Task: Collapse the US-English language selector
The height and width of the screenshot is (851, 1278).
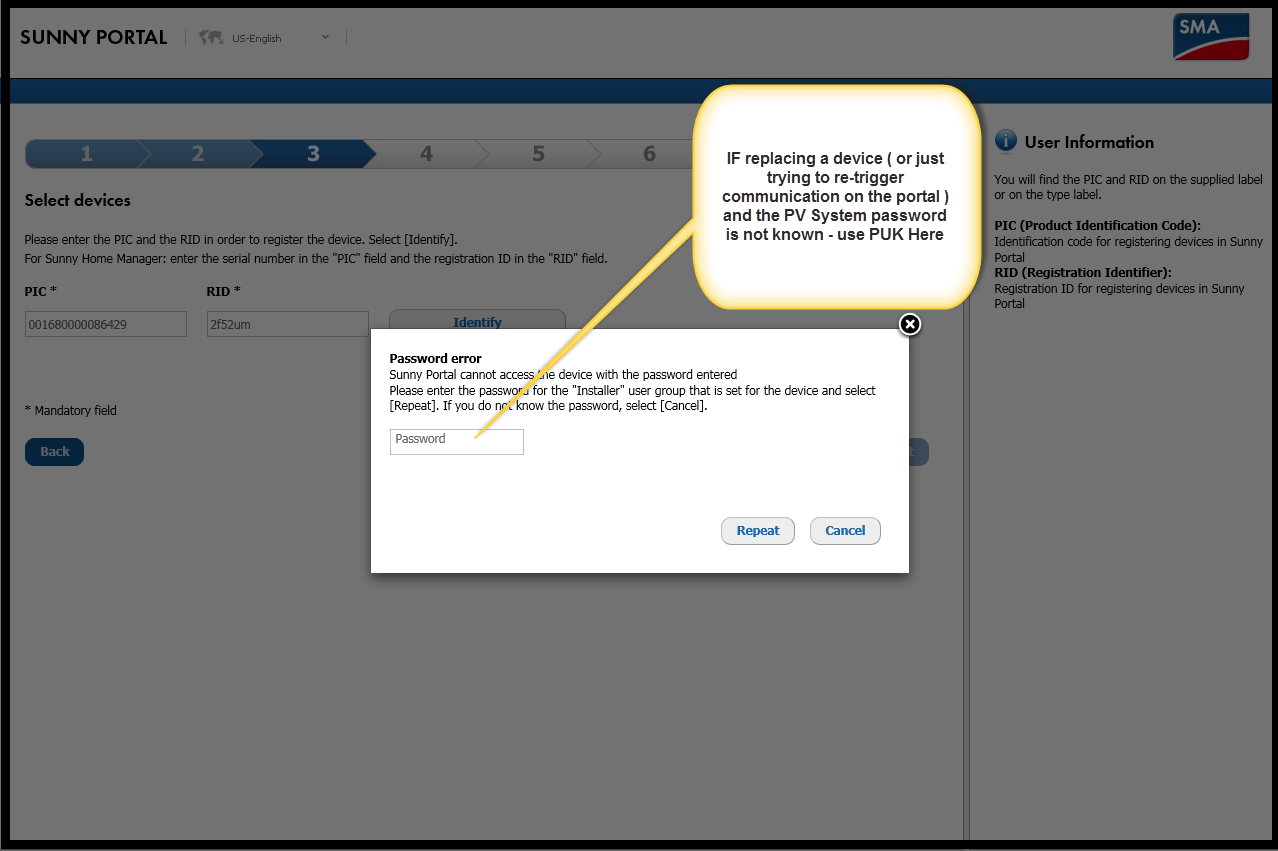Action: tap(324, 36)
